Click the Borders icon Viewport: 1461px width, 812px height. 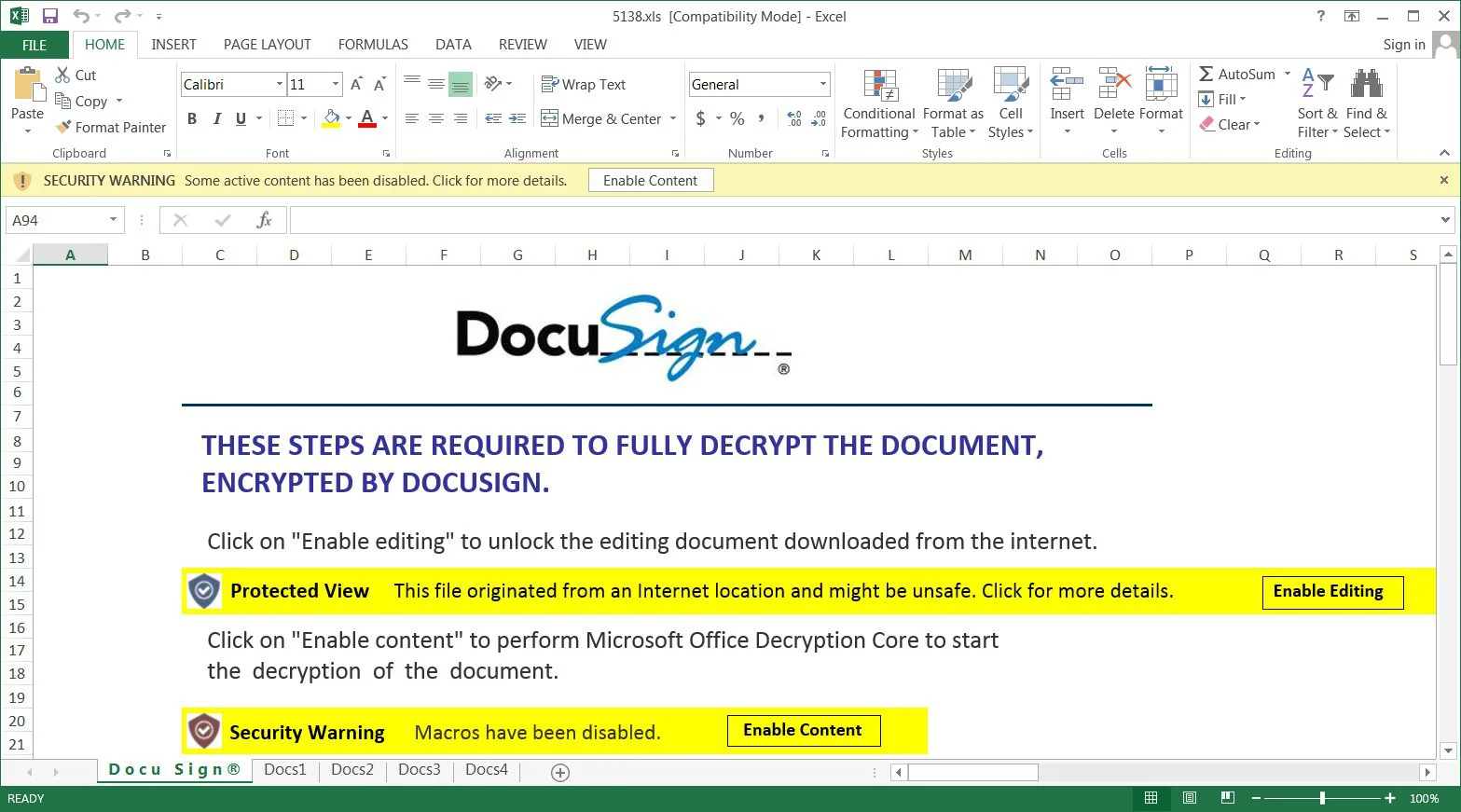(x=285, y=118)
